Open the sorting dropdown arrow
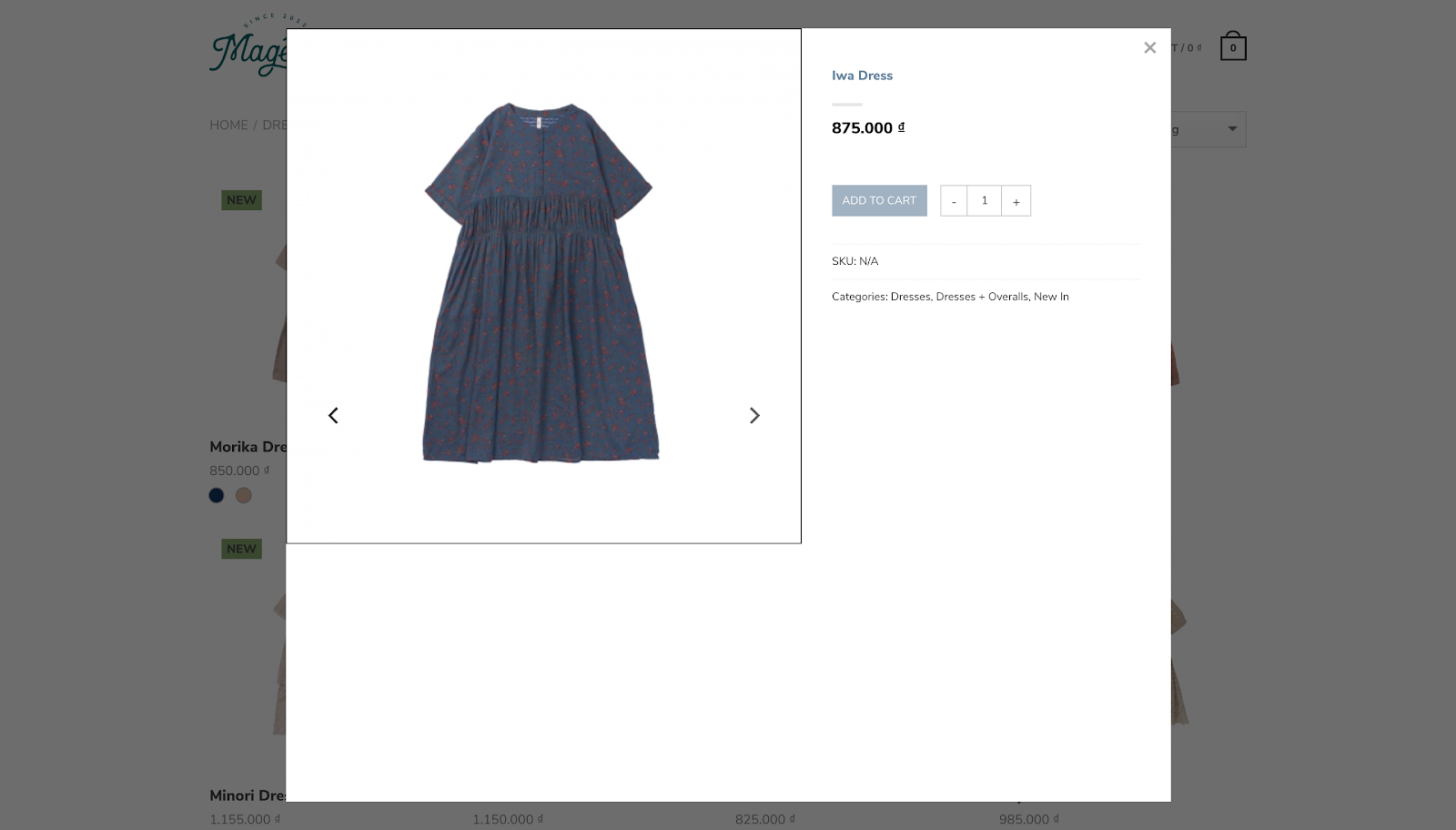 coord(1232,129)
